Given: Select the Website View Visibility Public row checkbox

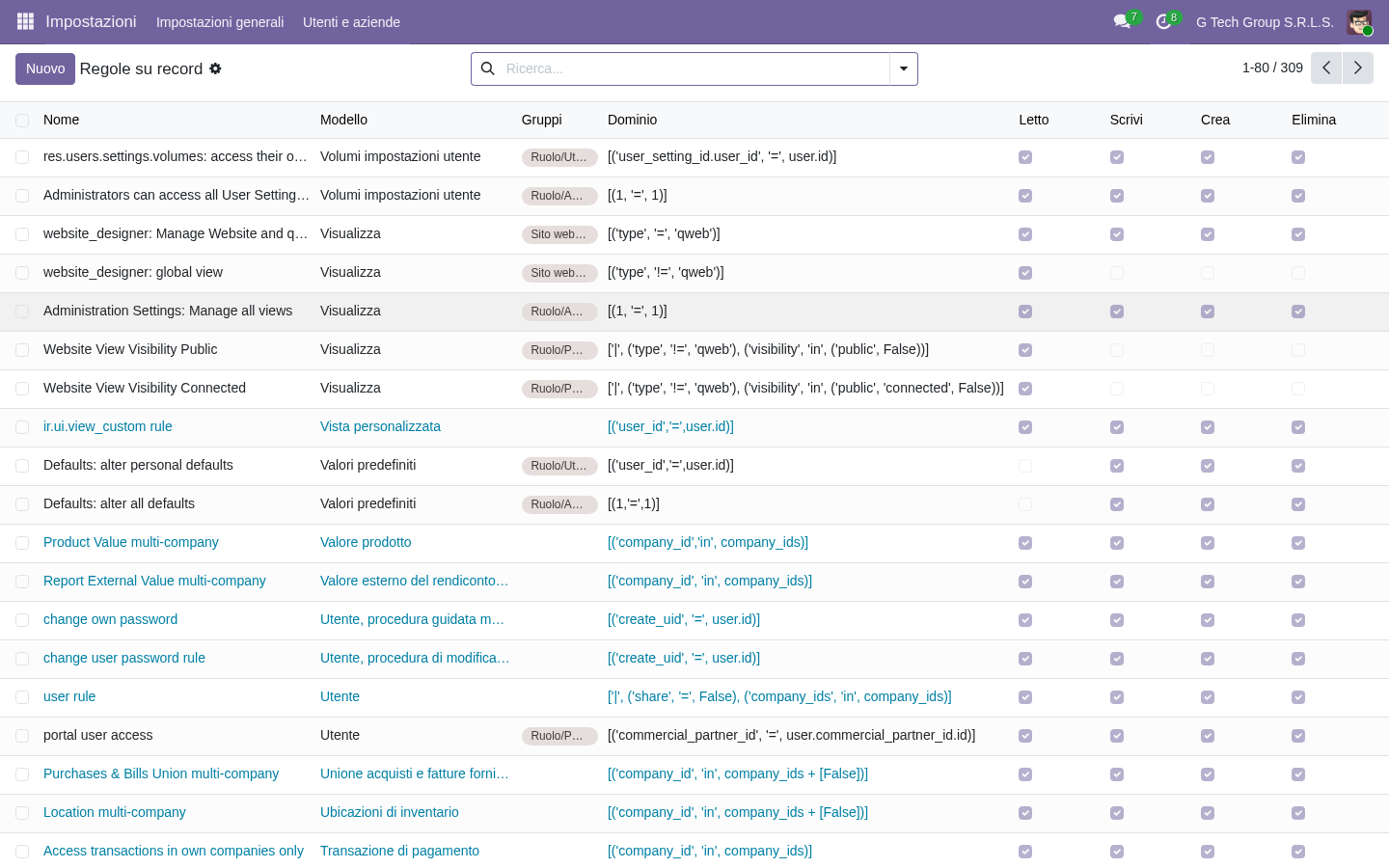Looking at the screenshot, I should click(x=22, y=350).
